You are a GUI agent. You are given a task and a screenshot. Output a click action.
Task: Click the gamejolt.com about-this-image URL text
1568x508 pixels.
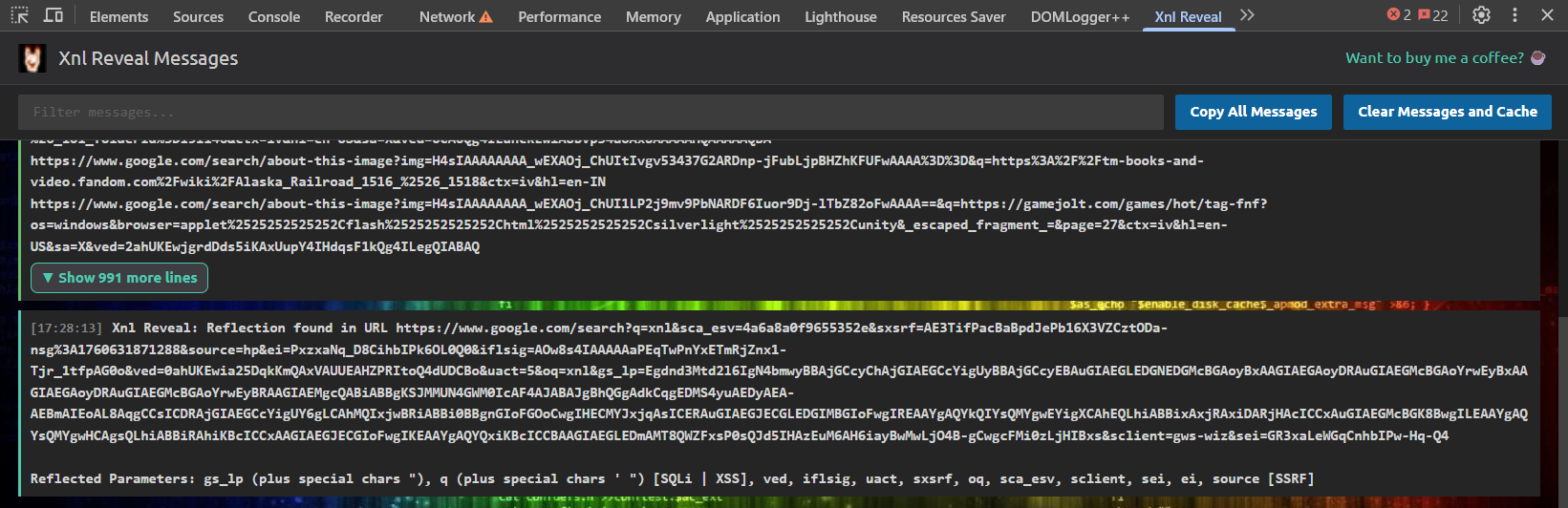point(649,224)
